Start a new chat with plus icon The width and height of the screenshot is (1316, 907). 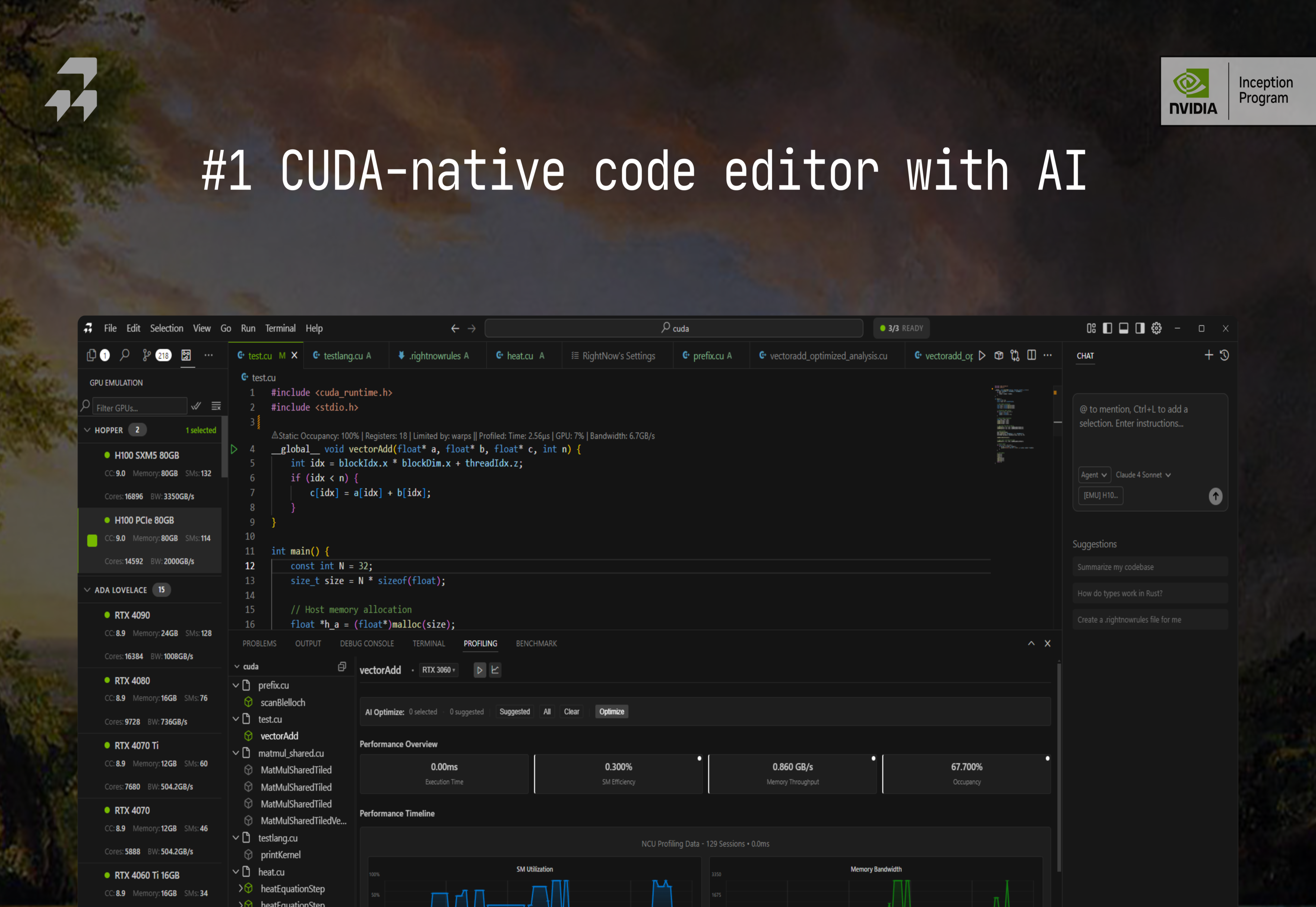pyautogui.click(x=1209, y=355)
